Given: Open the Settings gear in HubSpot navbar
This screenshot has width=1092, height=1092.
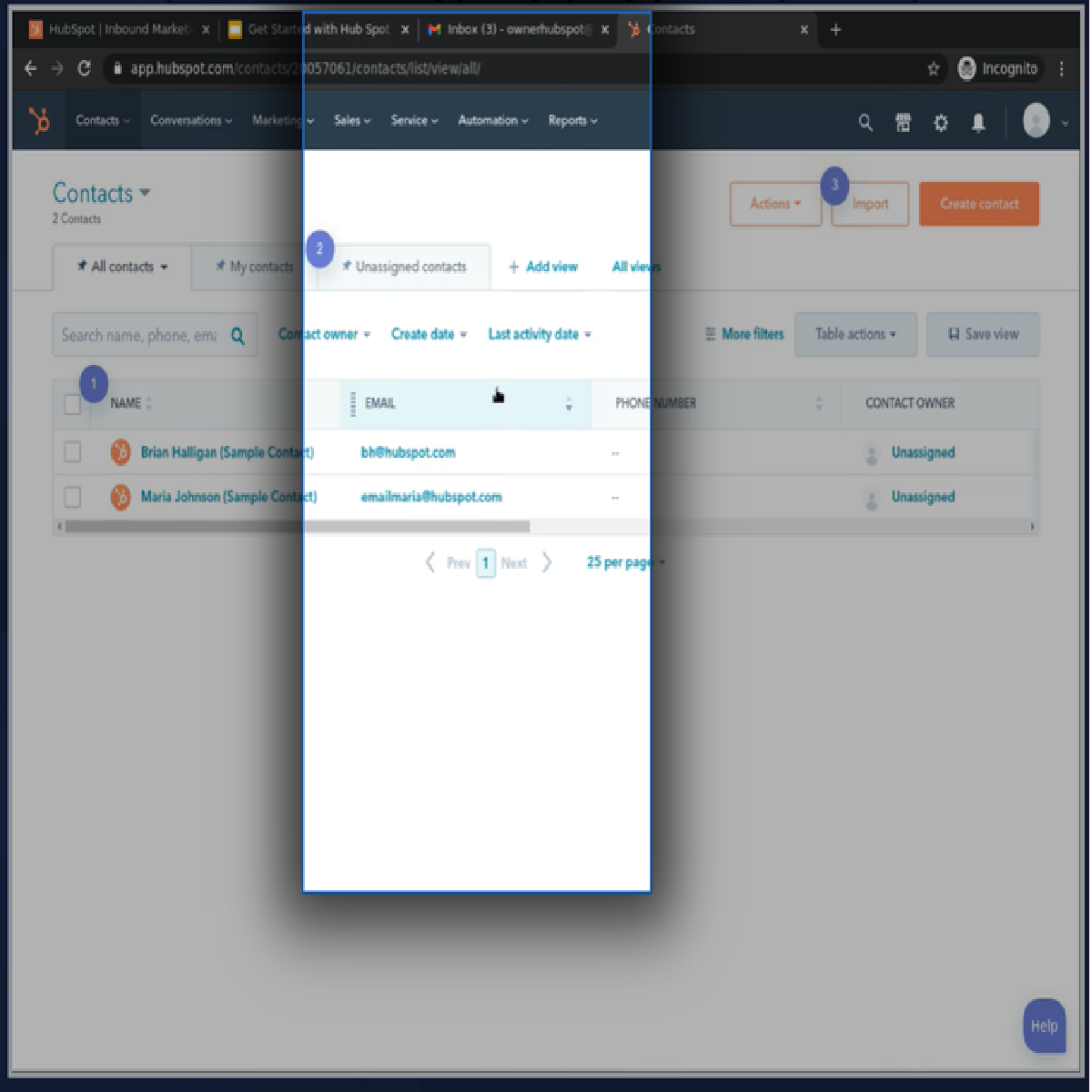Looking at the screenshot, I should [x=941, y=122].
